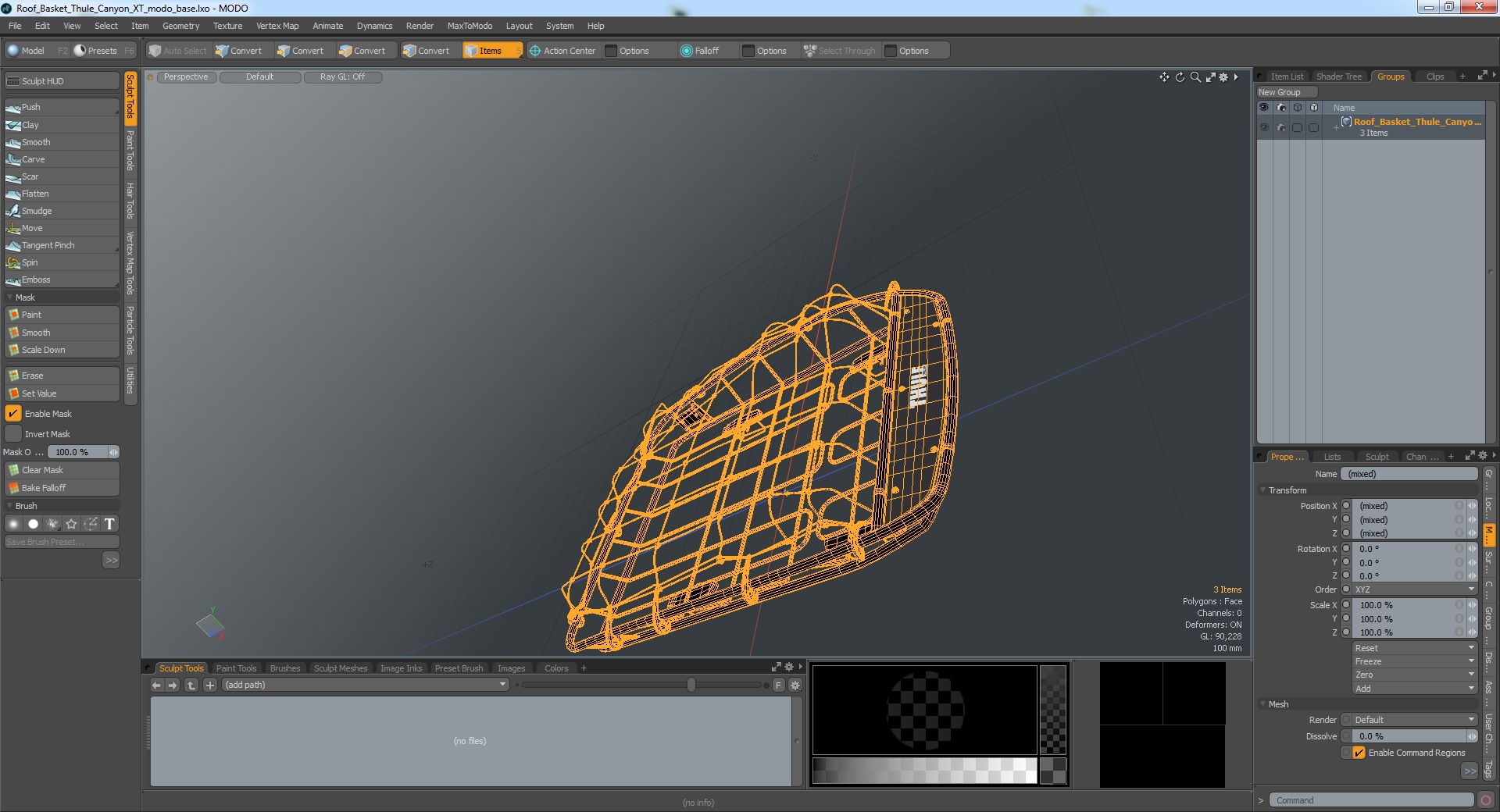Go to previous folder in preset browser
1500x812 pixels.
coord(156,685)
